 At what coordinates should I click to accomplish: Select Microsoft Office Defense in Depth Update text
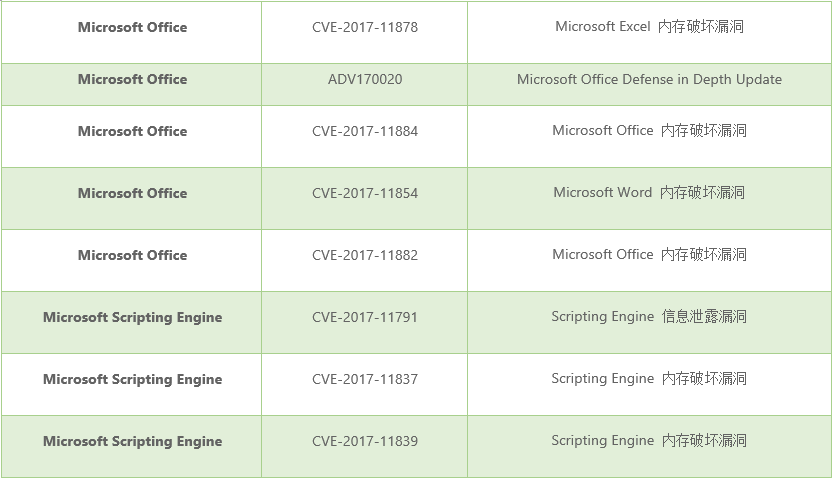click(x=649, y=80)
